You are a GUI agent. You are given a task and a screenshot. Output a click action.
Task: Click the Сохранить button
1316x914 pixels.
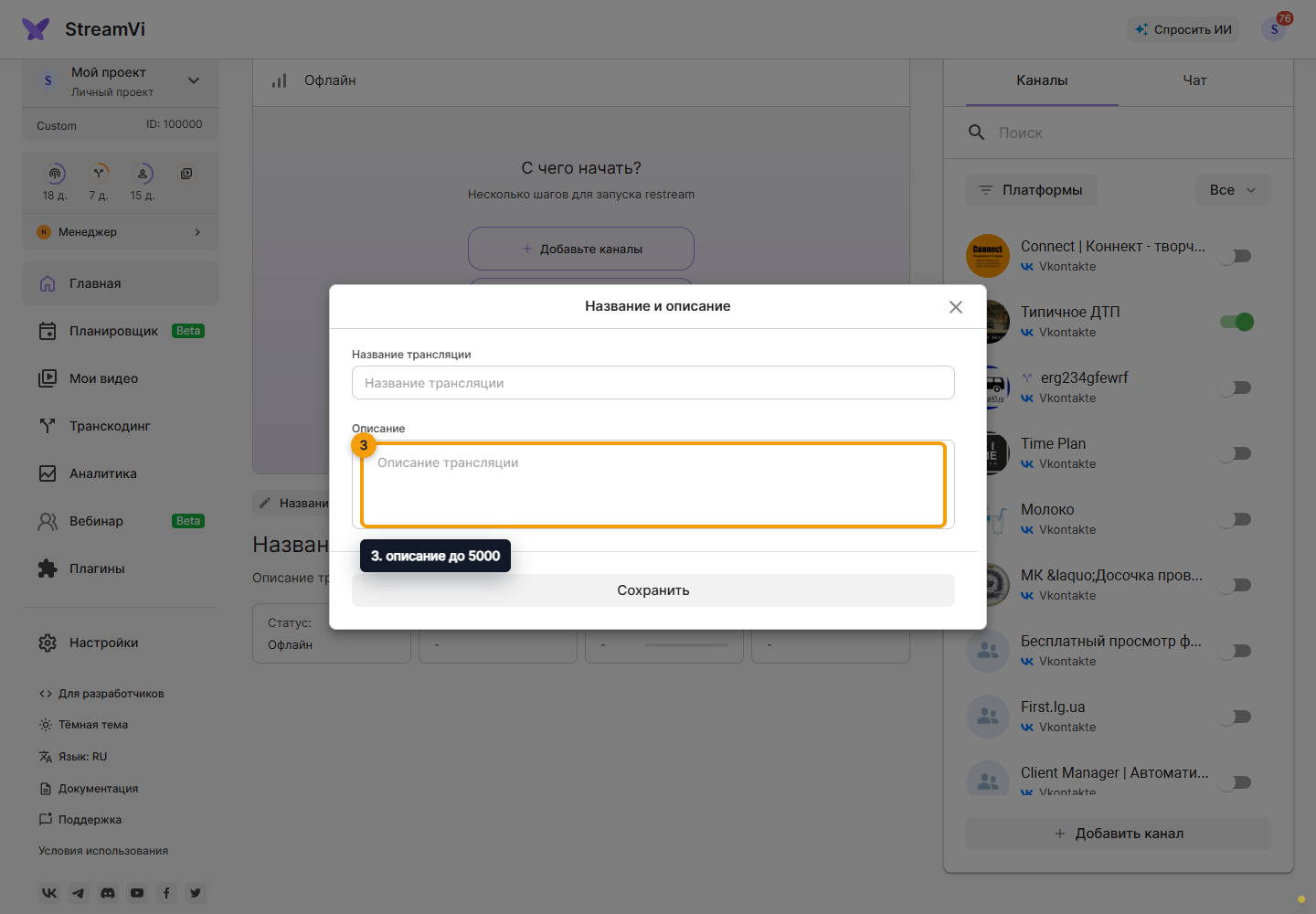(x=653, y=590)
